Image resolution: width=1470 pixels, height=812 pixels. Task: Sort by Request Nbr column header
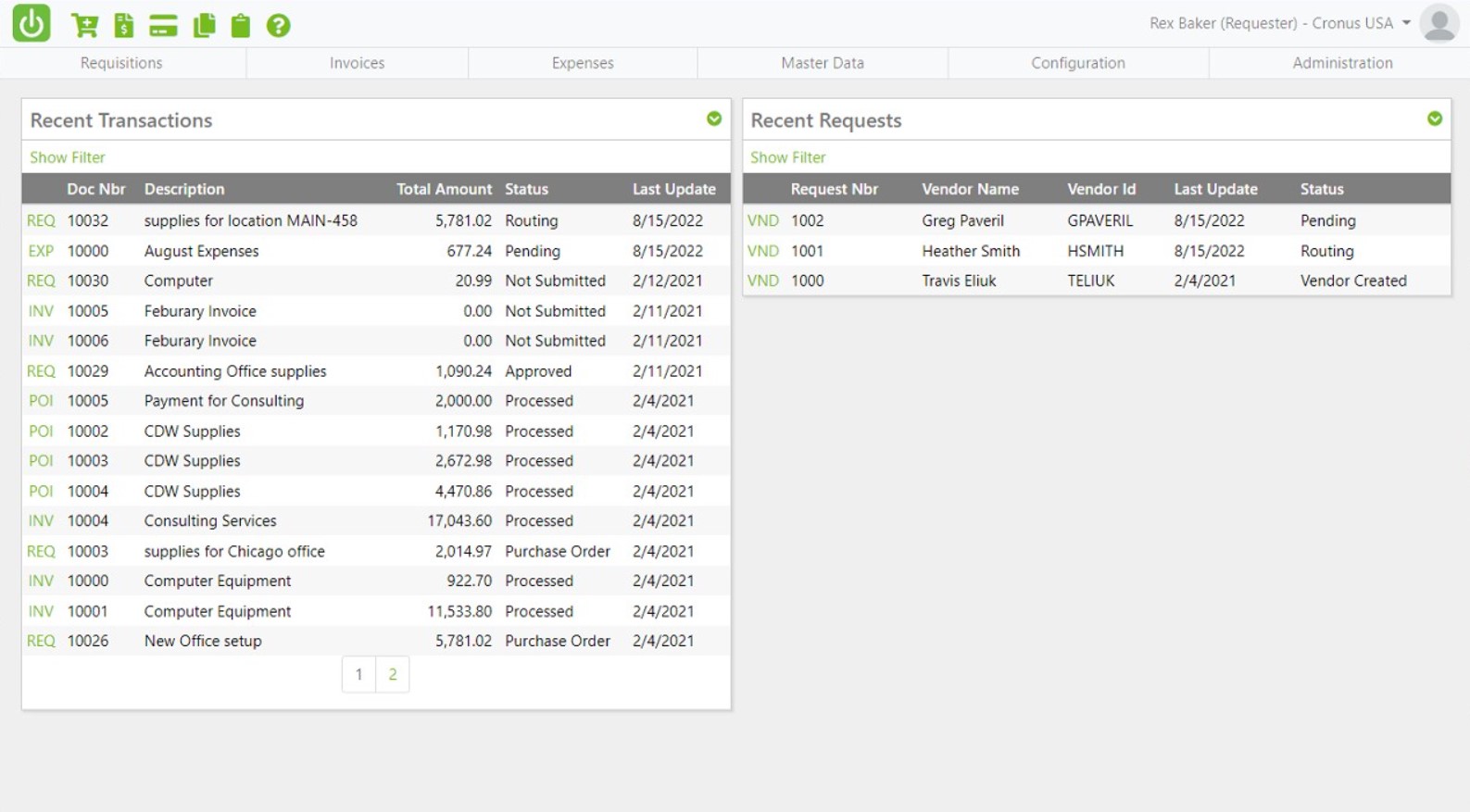click(835, 189)
